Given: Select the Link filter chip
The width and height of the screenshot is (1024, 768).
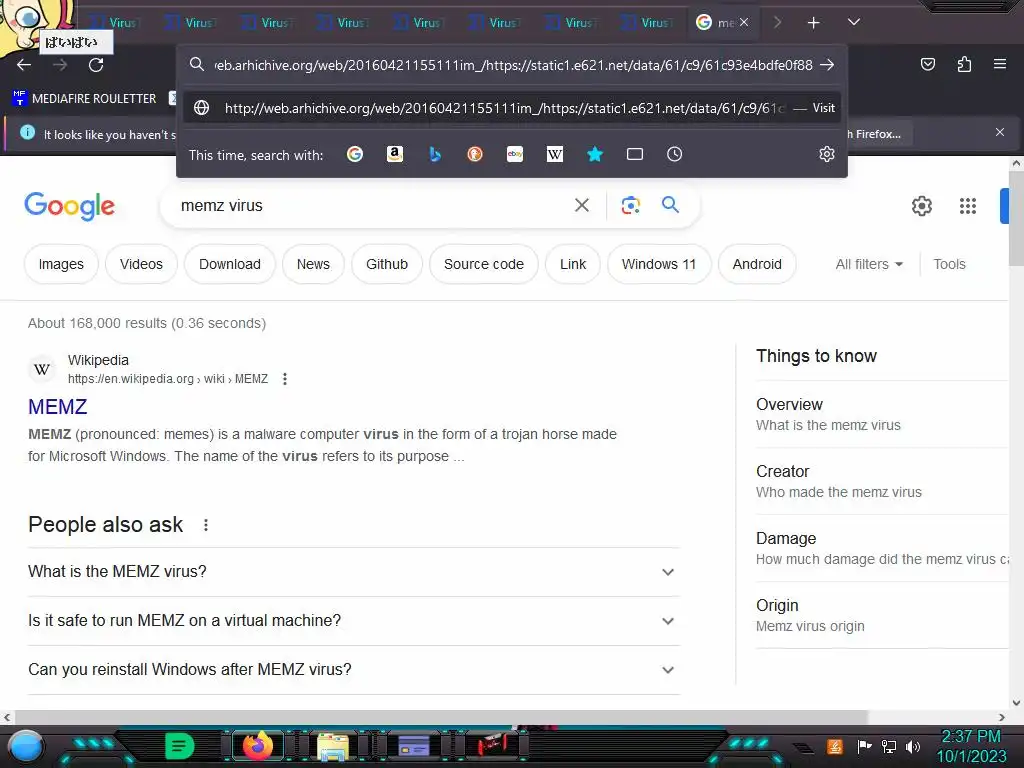Looking at the screenshot, I should click(x=573, y=264).
